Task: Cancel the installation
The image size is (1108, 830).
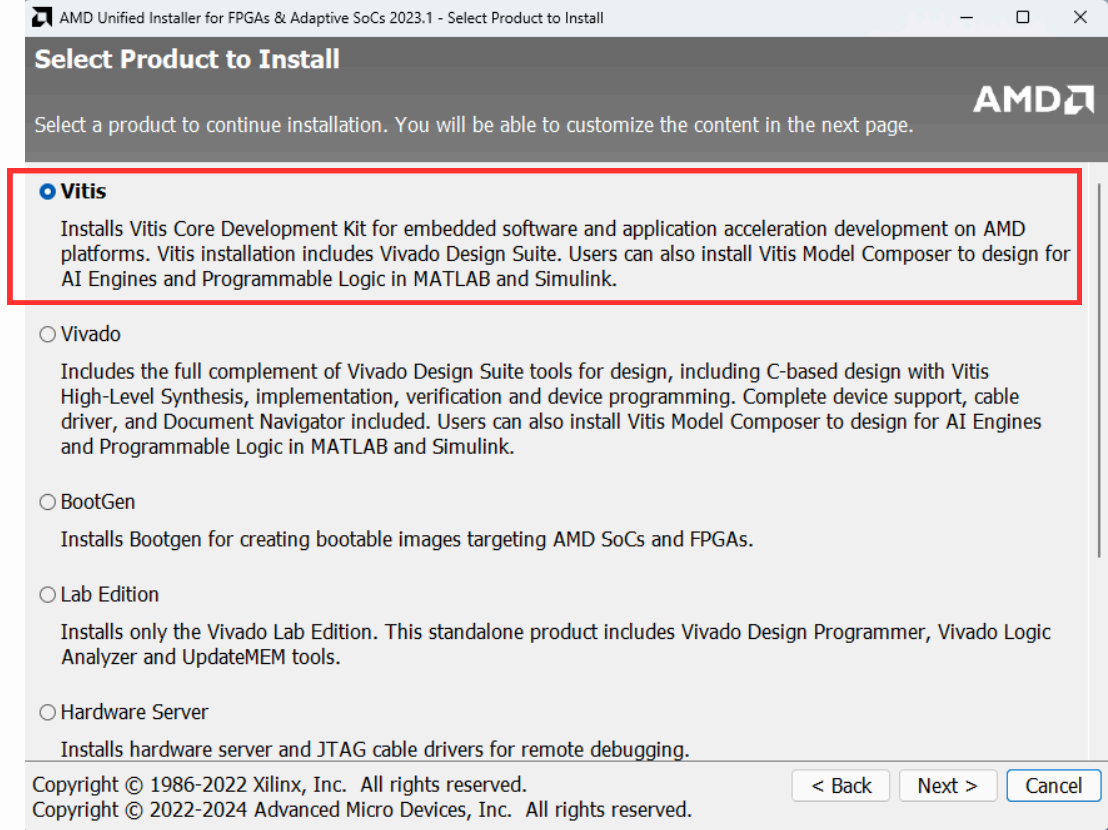Action: [1053, 786]
